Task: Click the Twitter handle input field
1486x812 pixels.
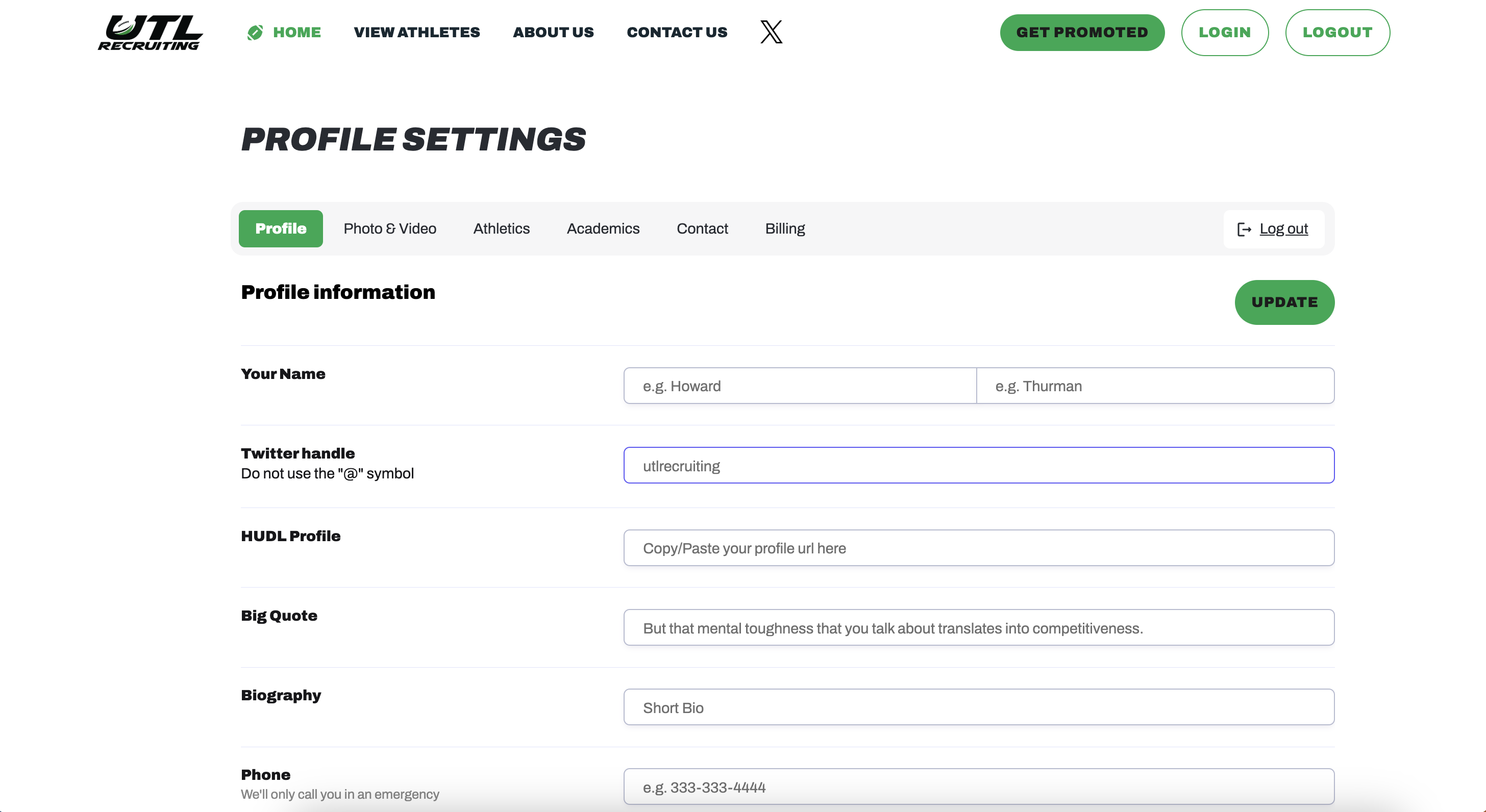Action: coord(979,465)
